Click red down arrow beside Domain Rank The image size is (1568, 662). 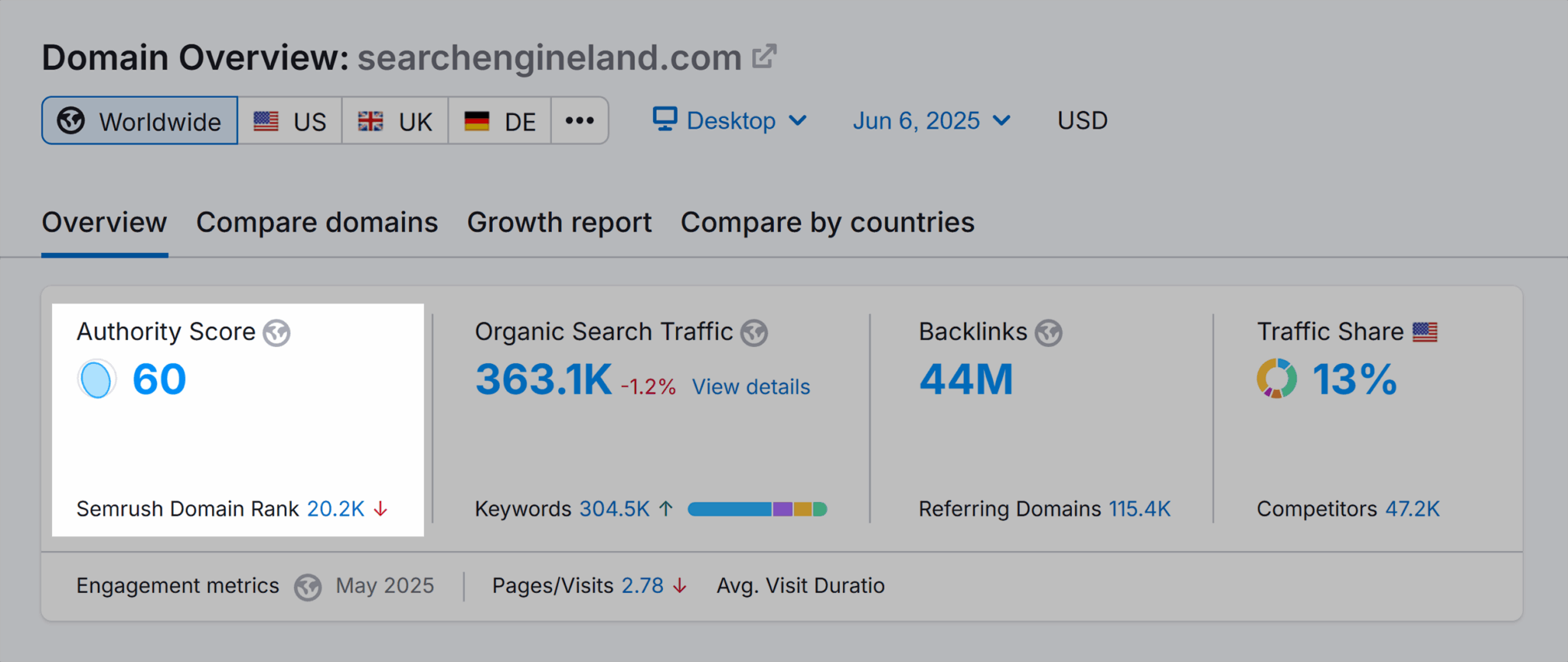click(x=381, y=509)
